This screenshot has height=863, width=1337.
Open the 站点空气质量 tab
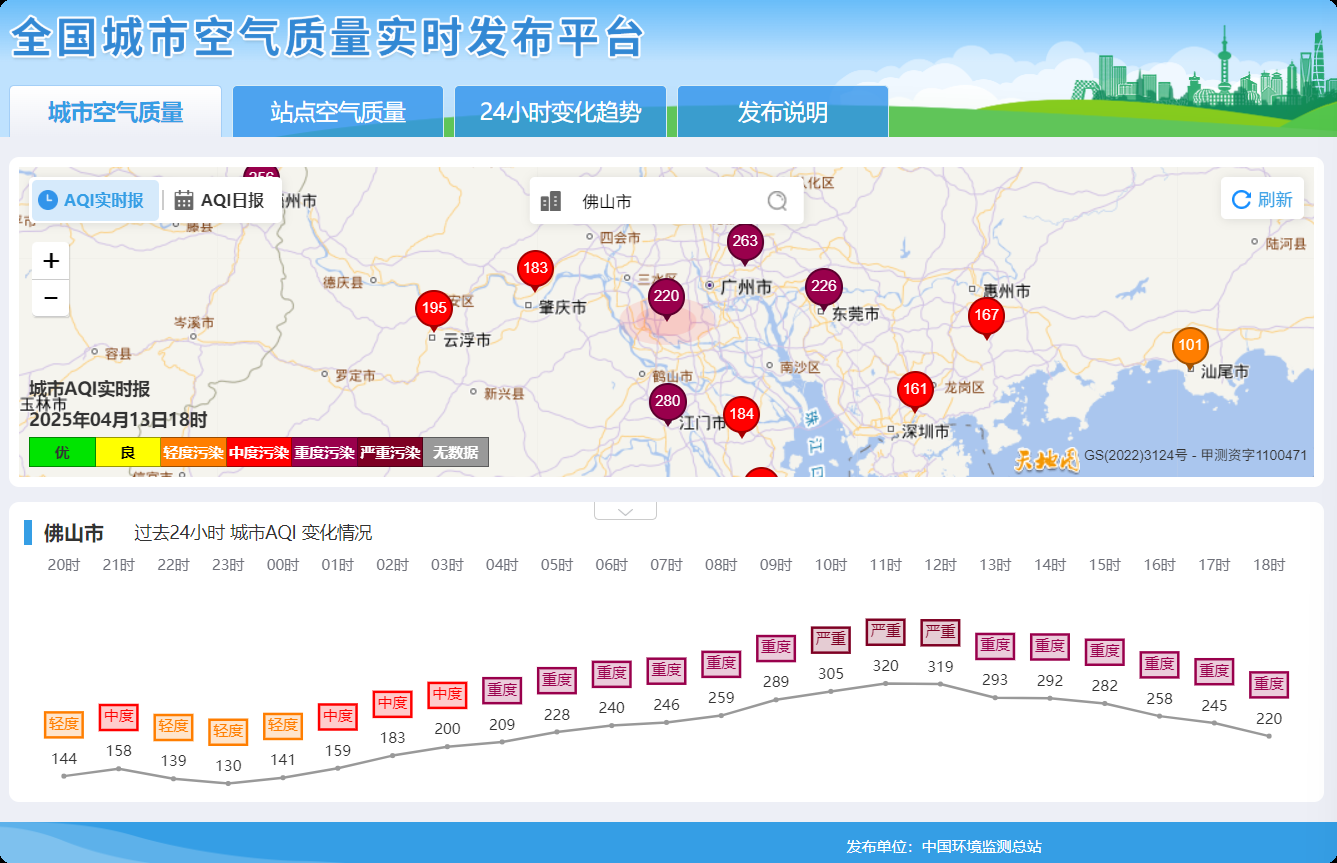coord(338,112)
